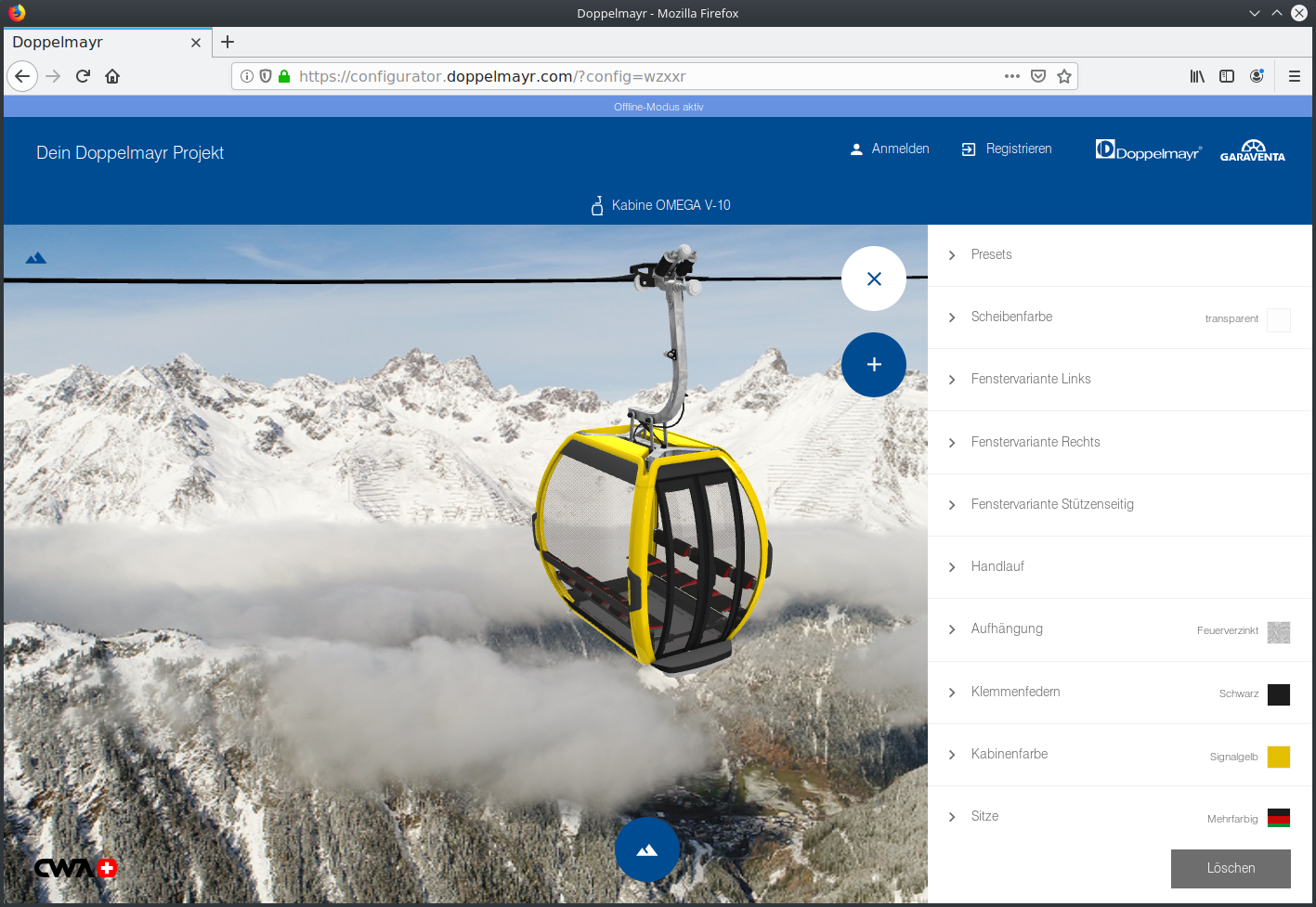
Task: Bookmark this page with the star icon
Action: (x=1064, y=76)
